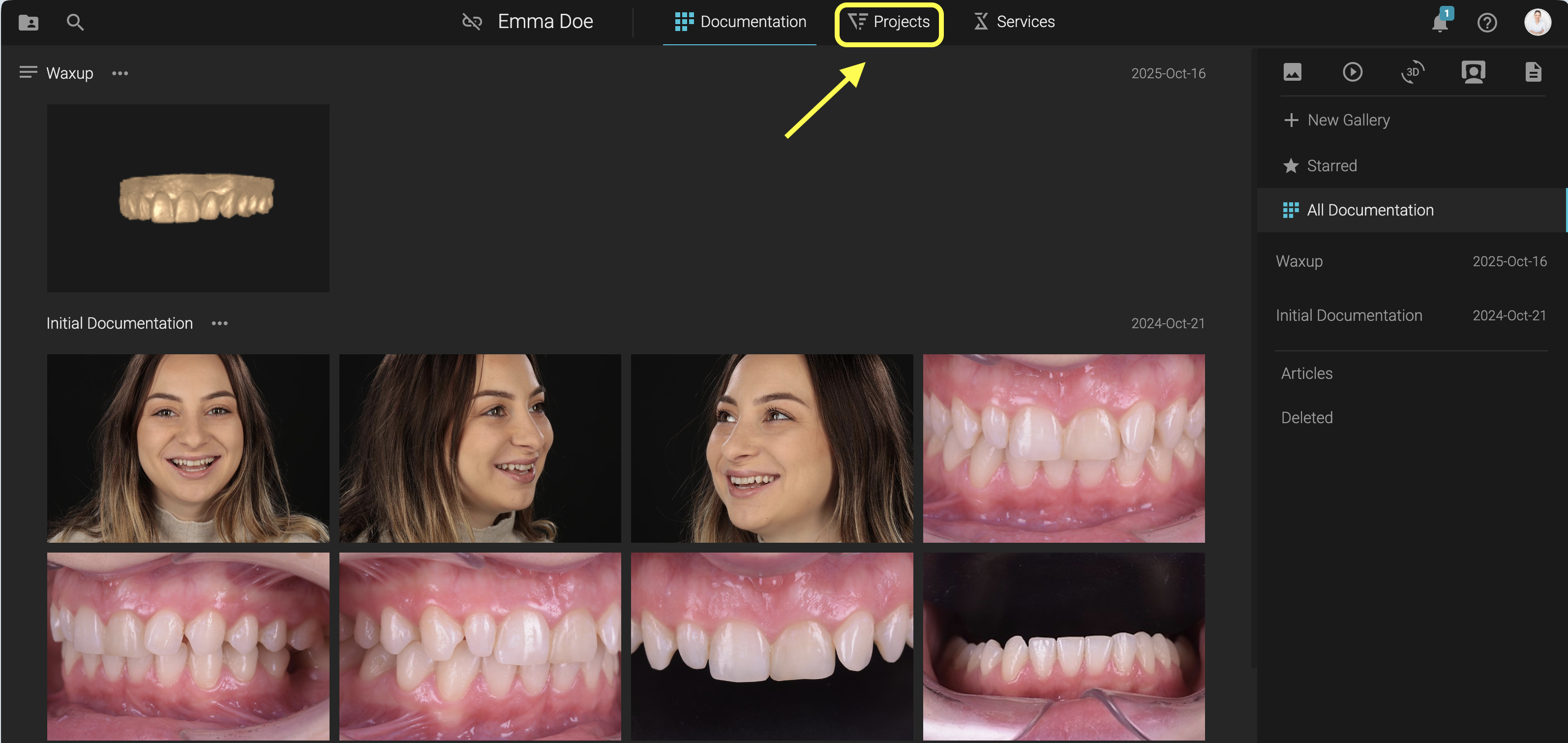Image resolution: width=1568 pixels, height=743 pixels.
Task: Filter by documents file icon
Action: 1533,72
